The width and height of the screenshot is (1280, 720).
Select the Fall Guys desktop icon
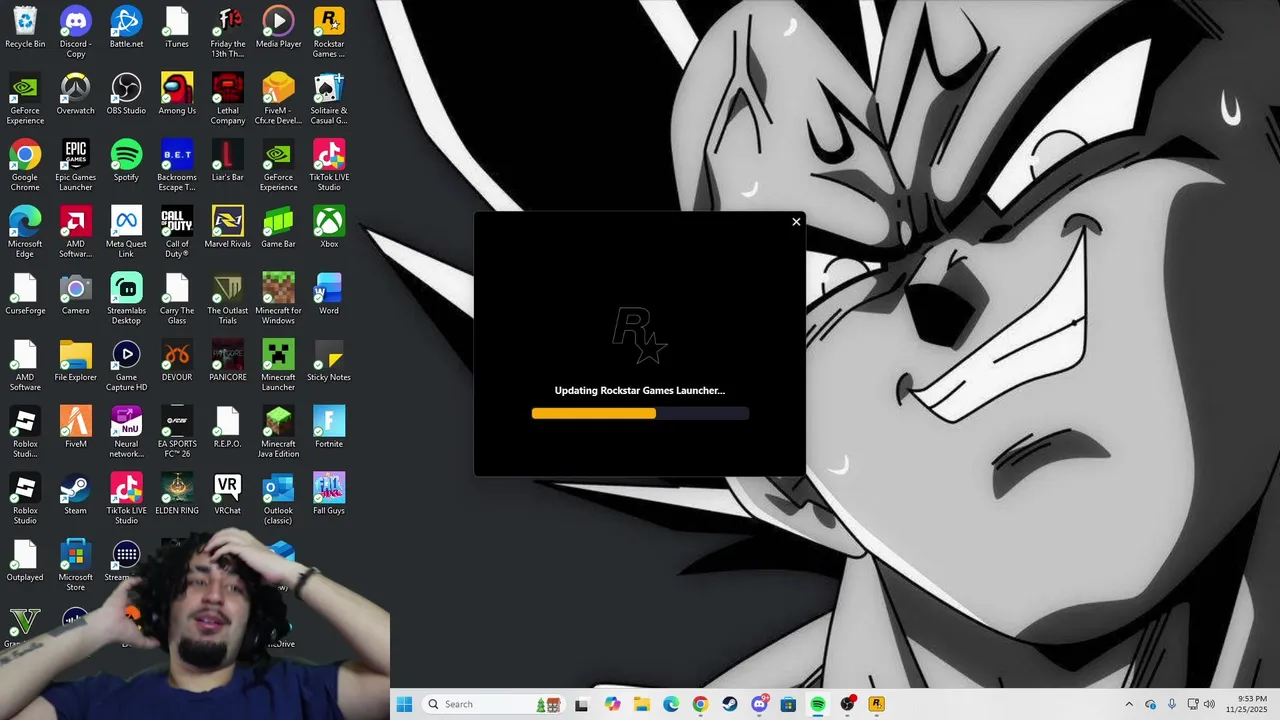click(x=329, y=494)
